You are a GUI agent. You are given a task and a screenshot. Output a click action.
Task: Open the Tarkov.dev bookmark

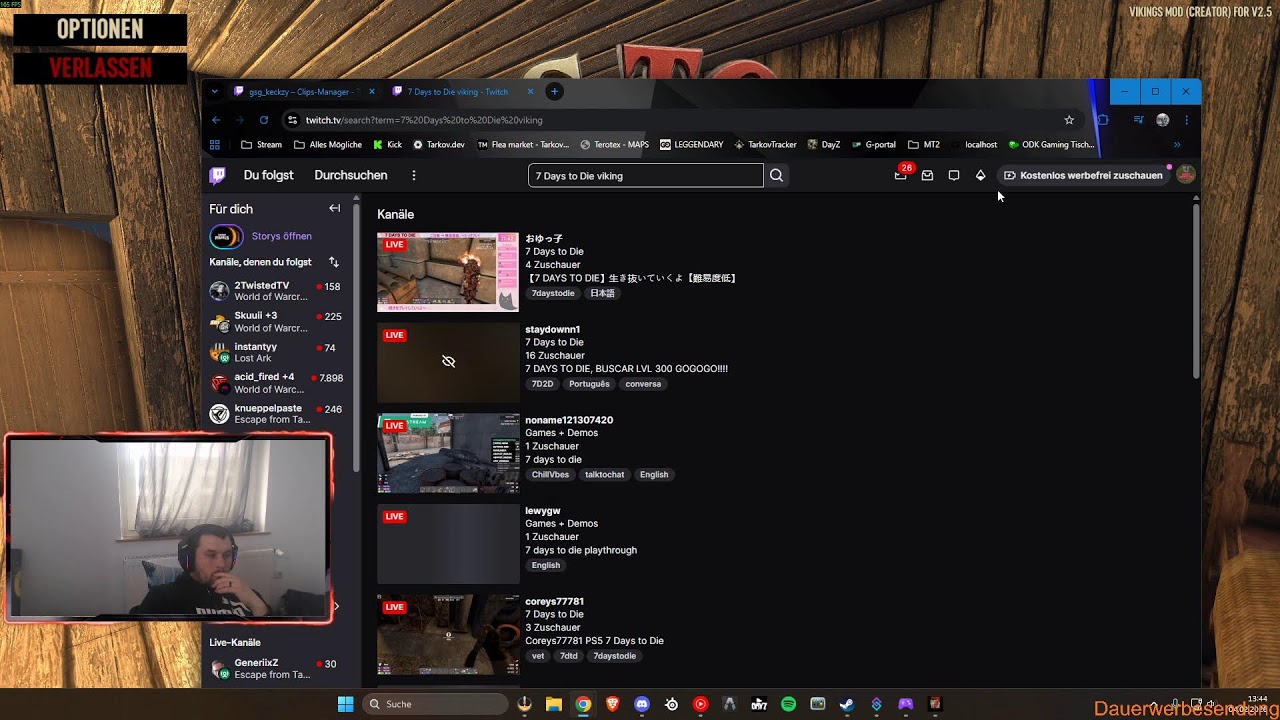pos(439,145)
